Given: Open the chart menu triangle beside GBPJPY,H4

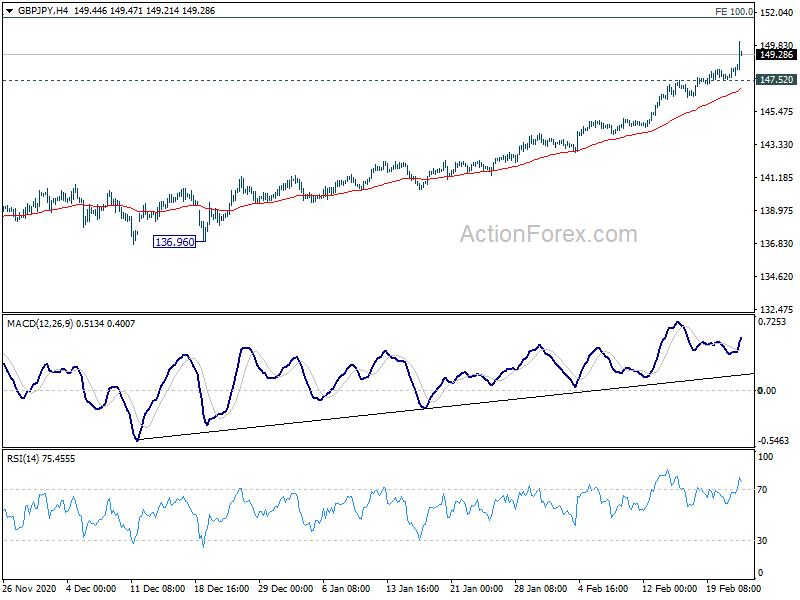Looking at the screenshot, I should (x=9, y=11).
